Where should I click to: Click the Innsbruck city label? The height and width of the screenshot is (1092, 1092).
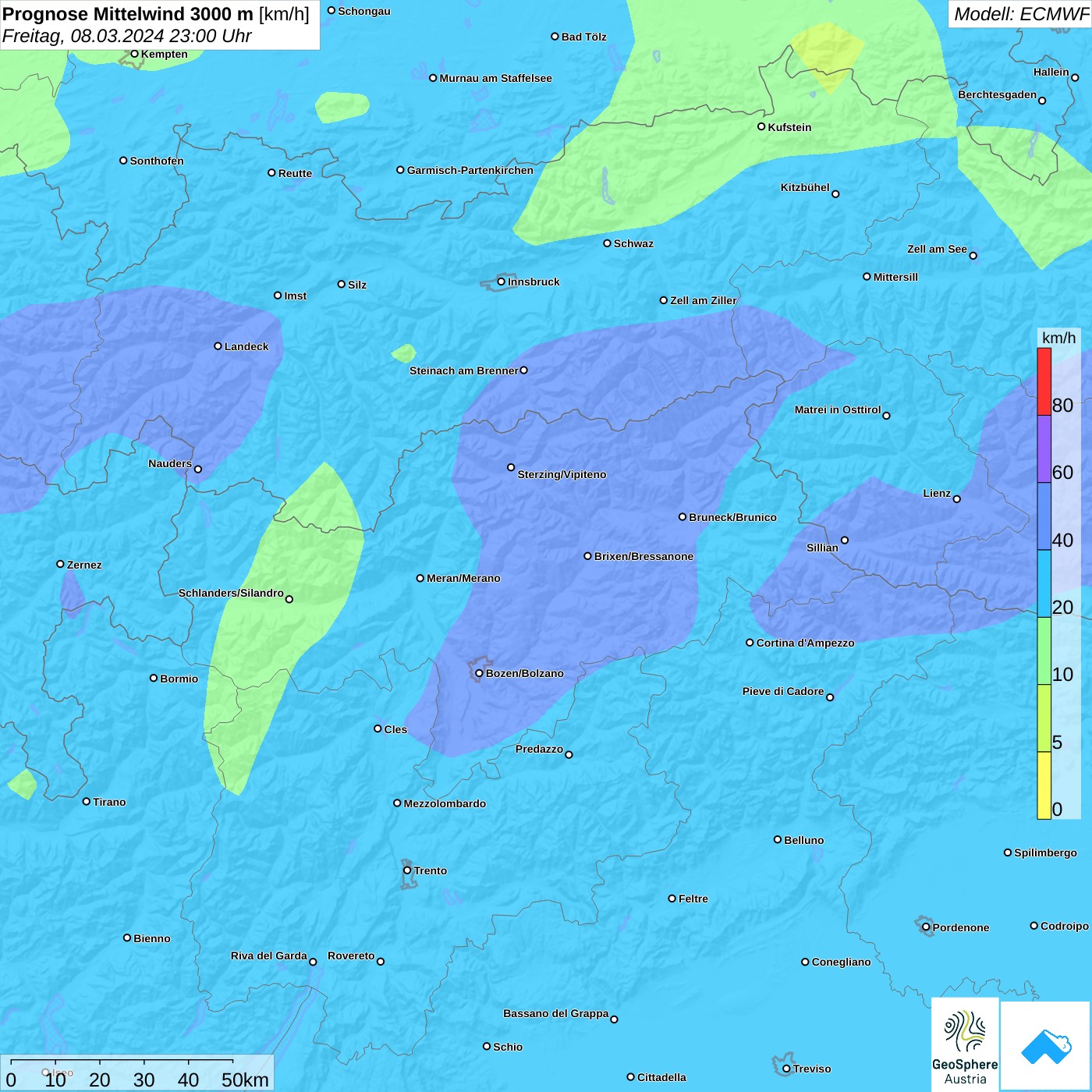(x=534, y=282)
